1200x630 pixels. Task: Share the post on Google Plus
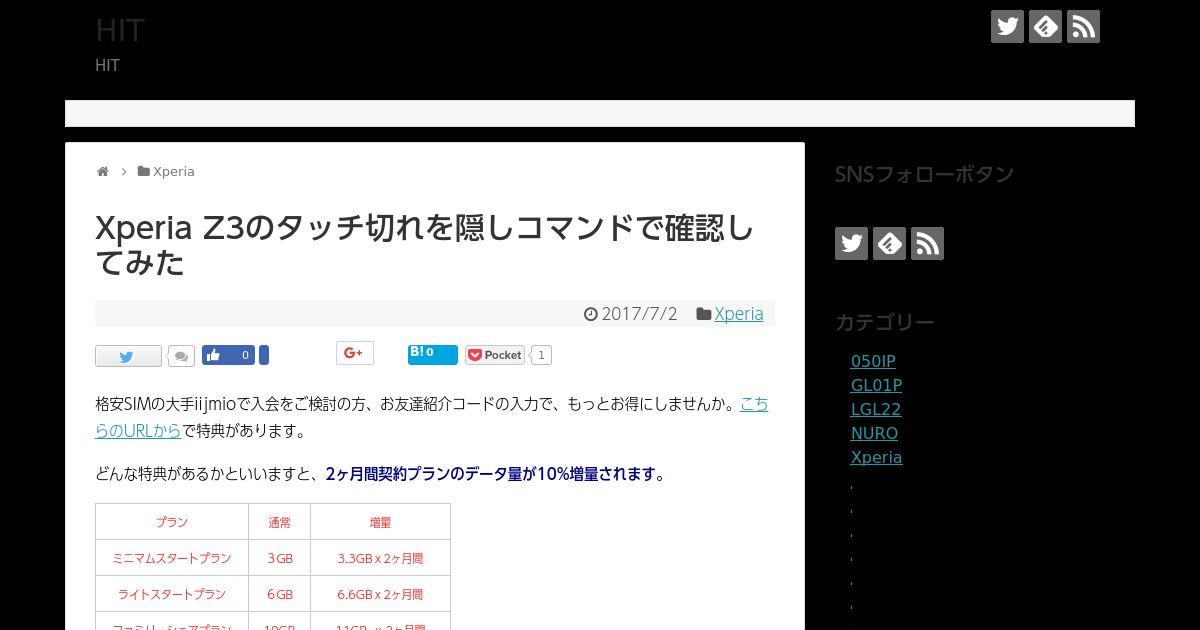click(354, 352)
